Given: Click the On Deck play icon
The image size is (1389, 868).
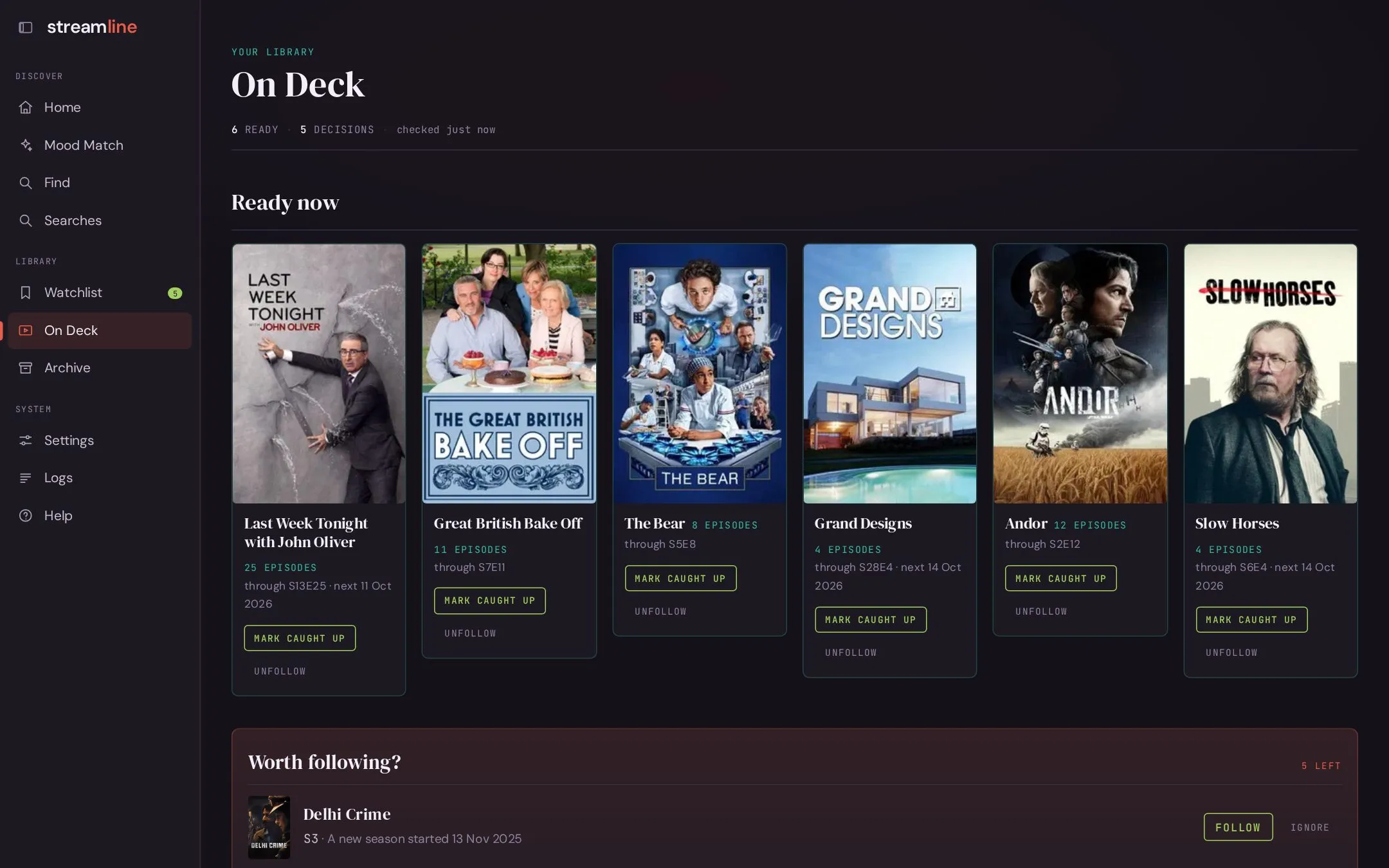Looking at the screenshot, I should pyautogui.click(x=26, y=330).
